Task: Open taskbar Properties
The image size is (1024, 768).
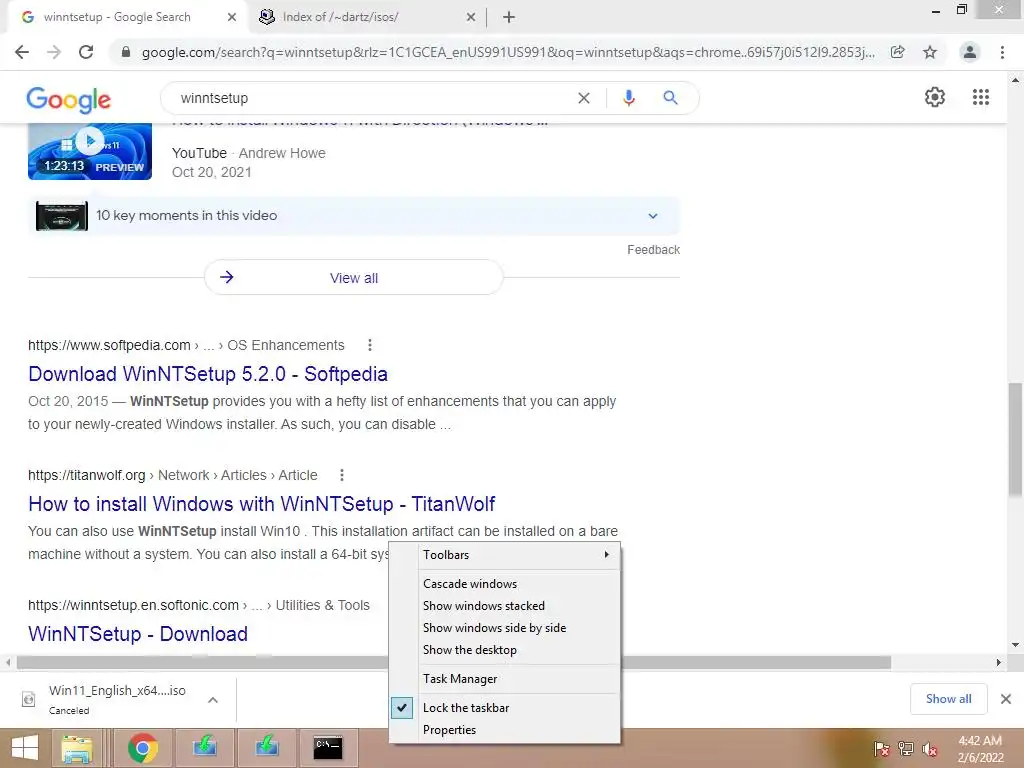Action: [x=505, y=729]
